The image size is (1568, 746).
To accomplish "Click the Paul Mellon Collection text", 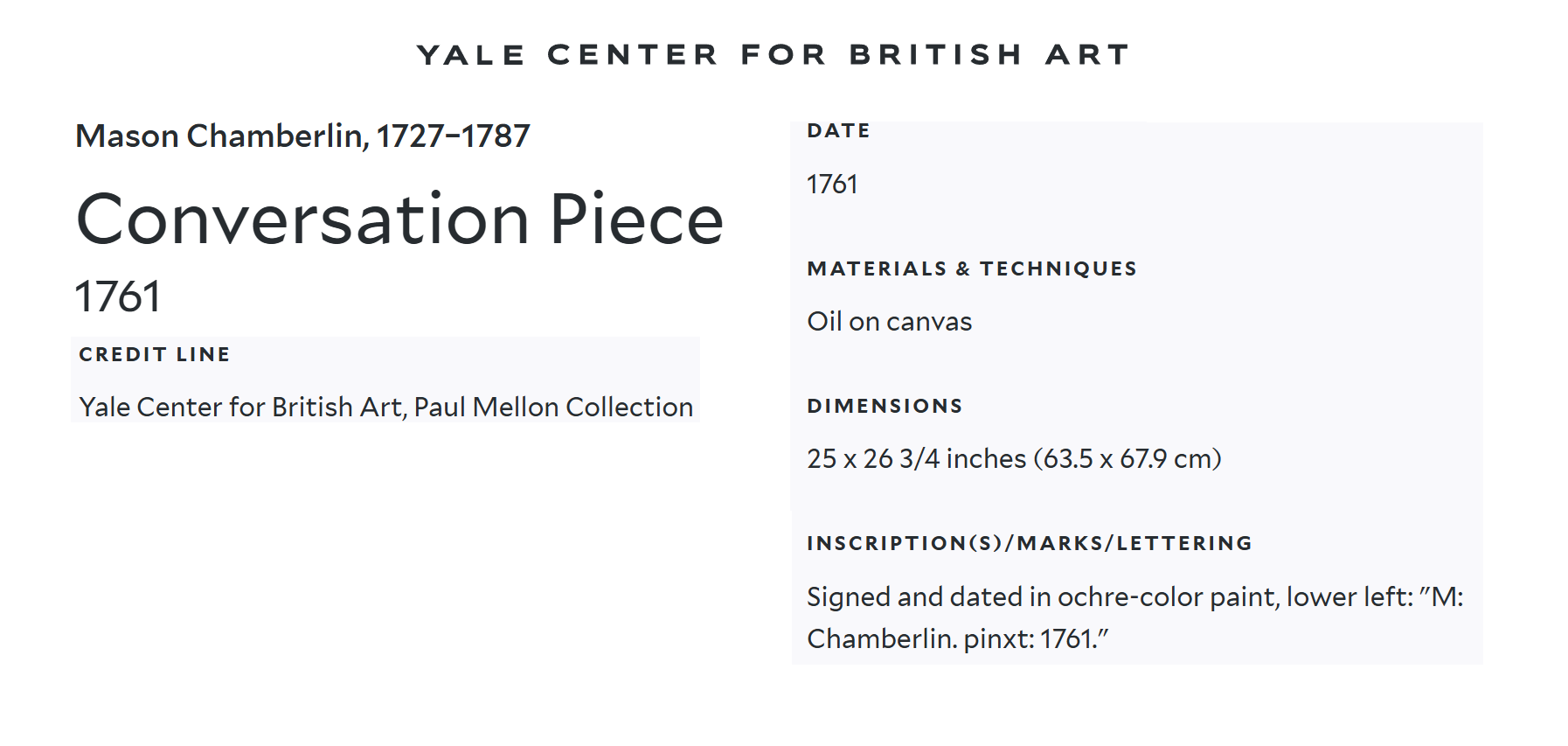I will coord(553,408).
